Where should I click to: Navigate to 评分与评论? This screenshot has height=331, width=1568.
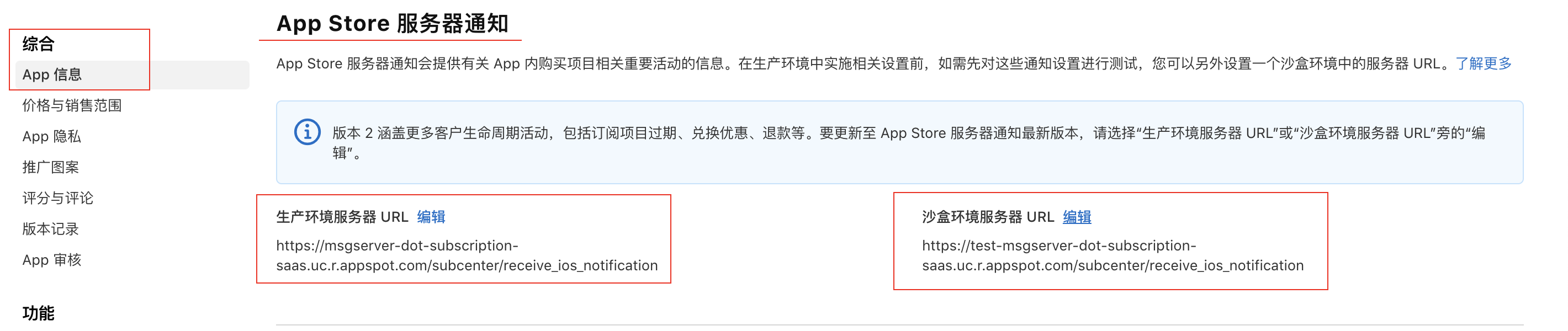[58, 199]
